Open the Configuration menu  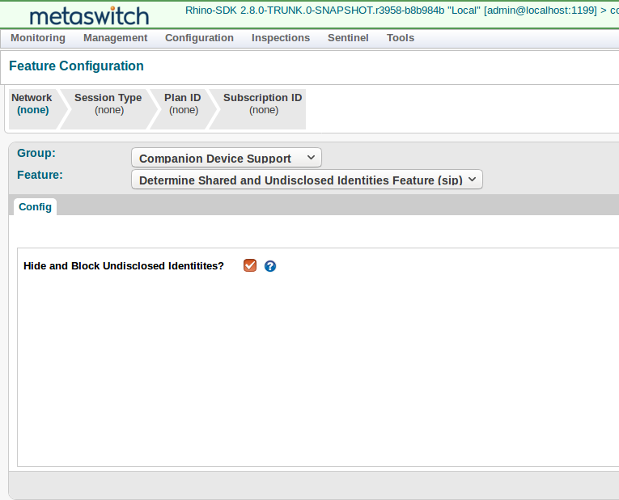[199, 38]
